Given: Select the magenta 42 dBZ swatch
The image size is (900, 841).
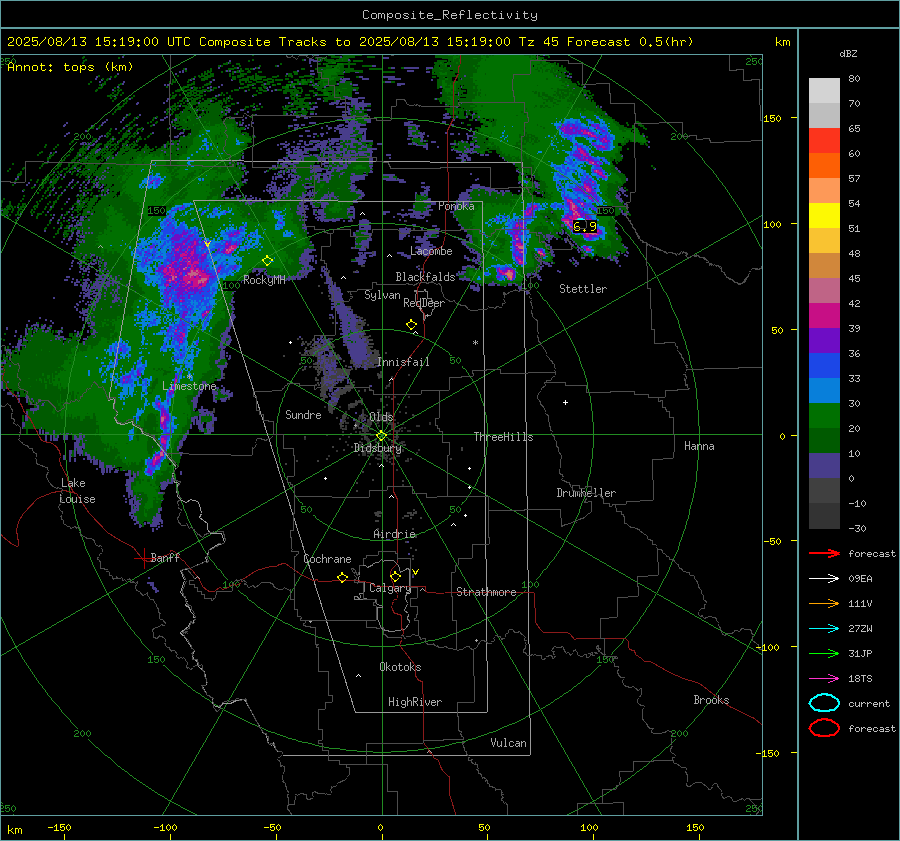Looking at the screenshot, I should pyautogui.click(x=824, y=316).
